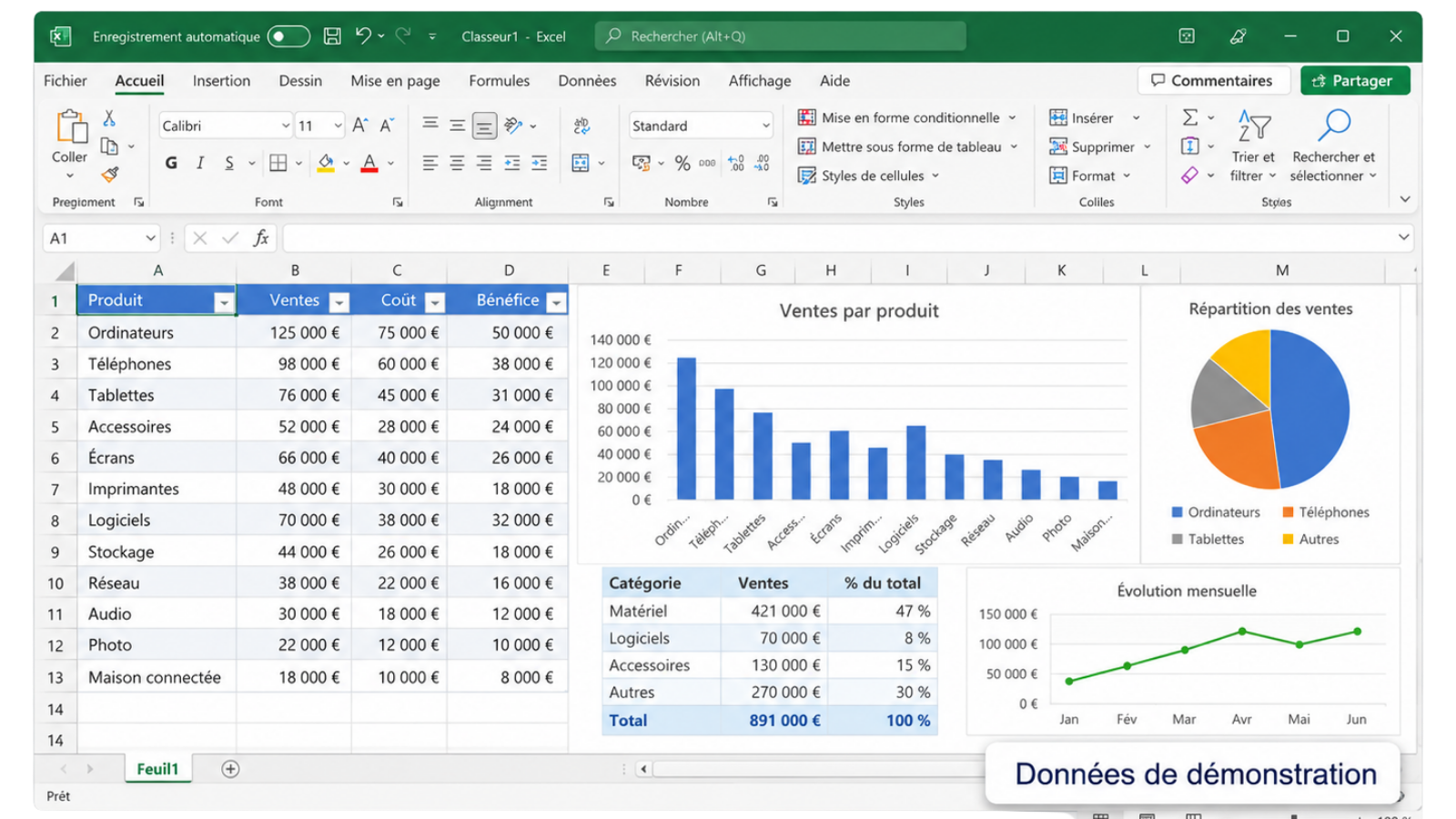Click the borders icon
Viewport: 1456px width, 819px height.
pos(278,163)
